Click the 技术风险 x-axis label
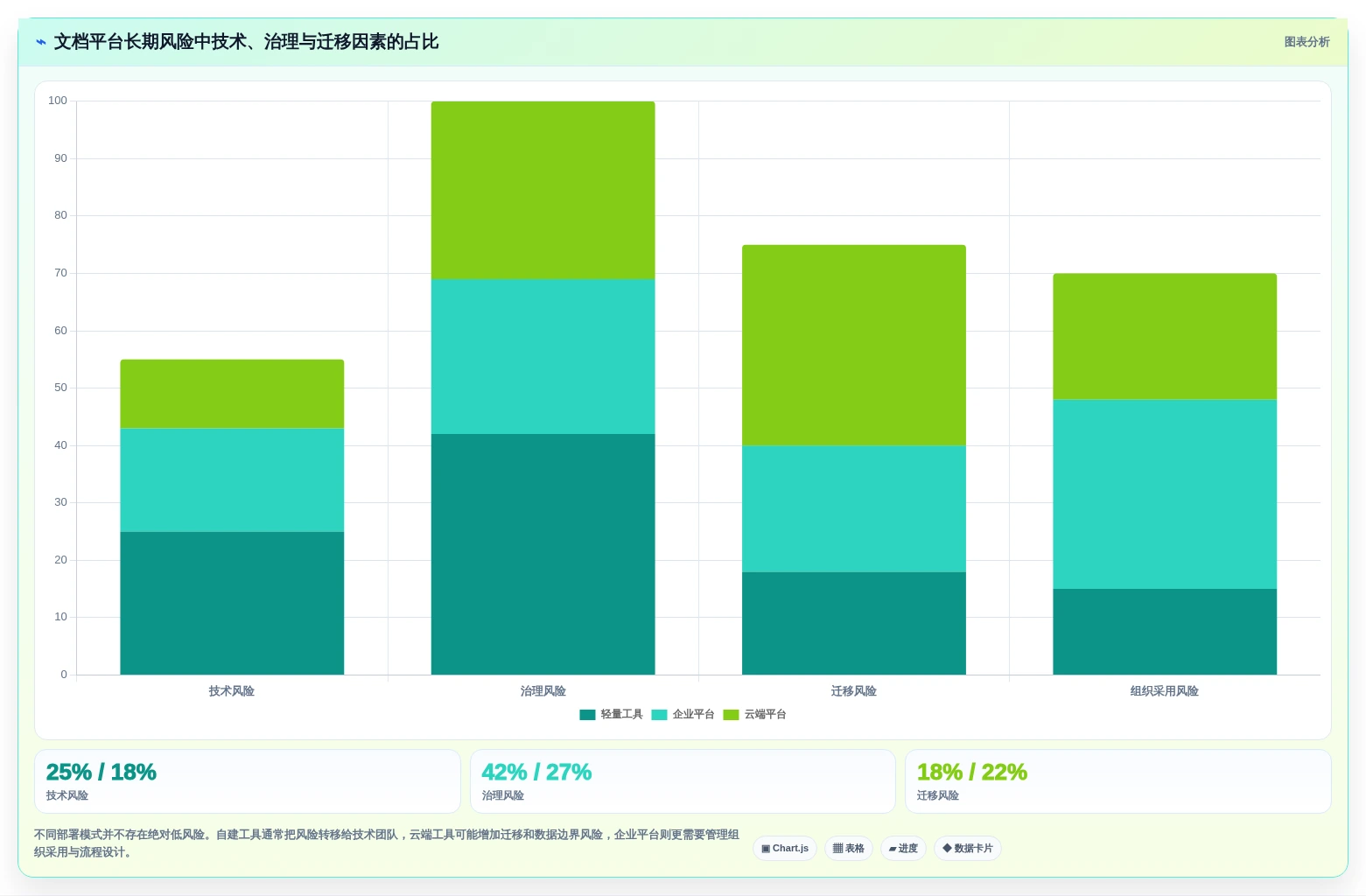The image size is (1366, 896). 232,691
